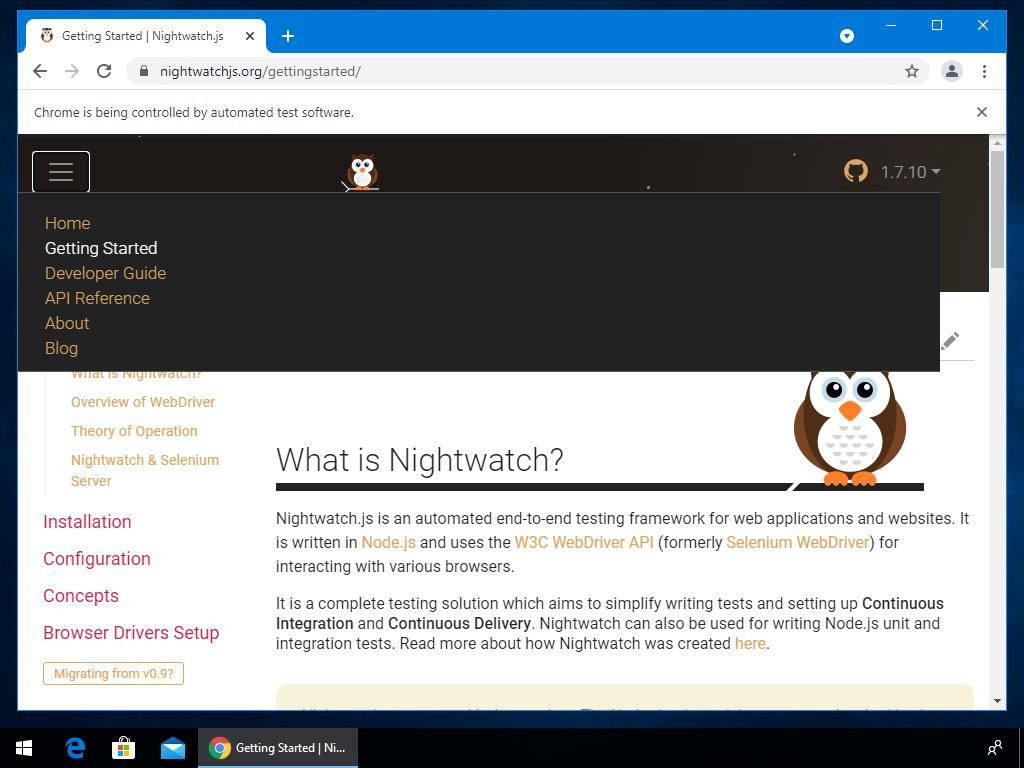Follow the W3C WebDriver API link
This screenshot has height=768, width=1024.
coord(584,543)
